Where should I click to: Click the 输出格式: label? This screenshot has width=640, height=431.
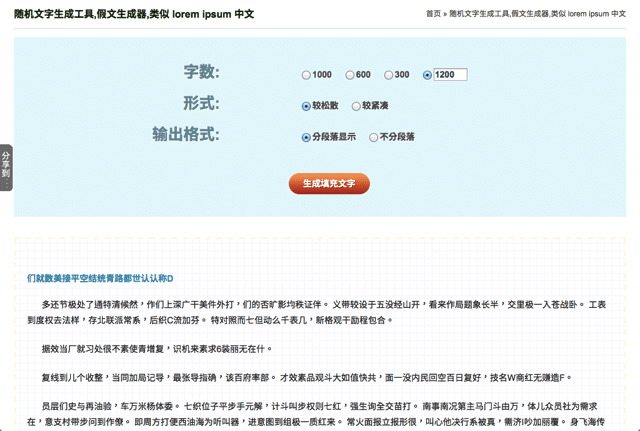pos(186,134)
